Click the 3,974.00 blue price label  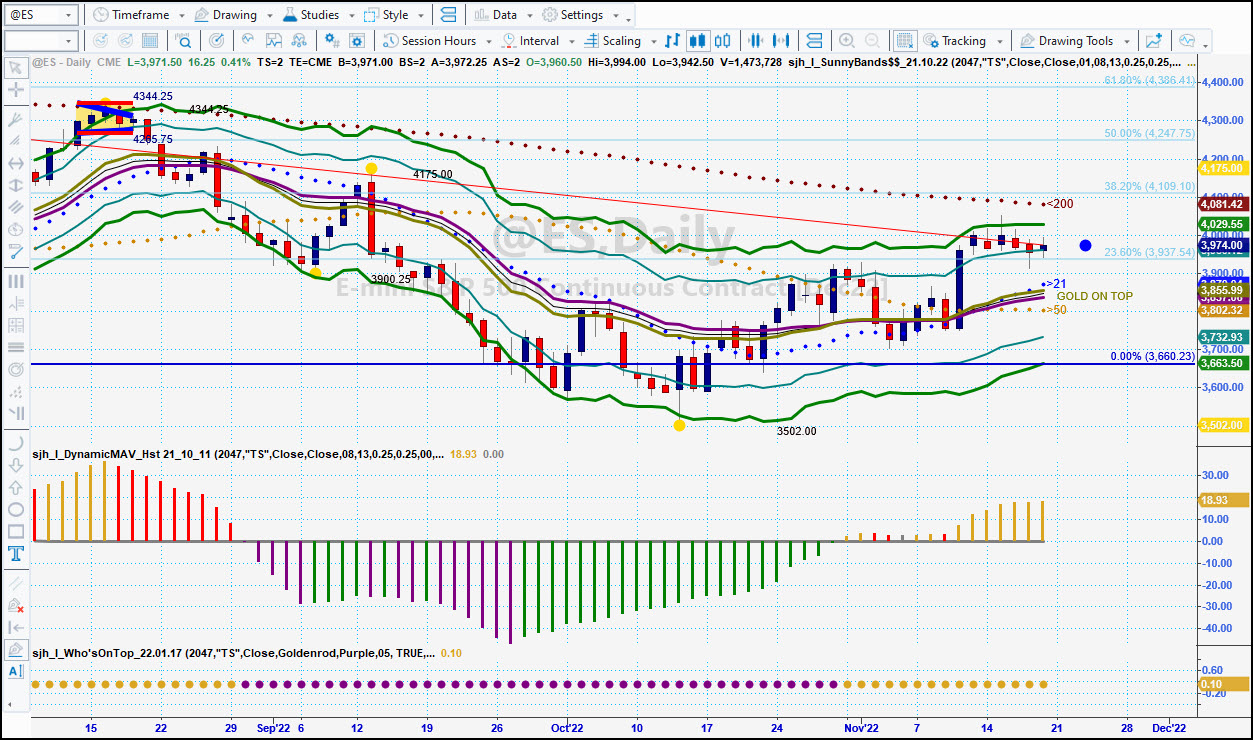pyautogui.click(x=1222, y=245)
